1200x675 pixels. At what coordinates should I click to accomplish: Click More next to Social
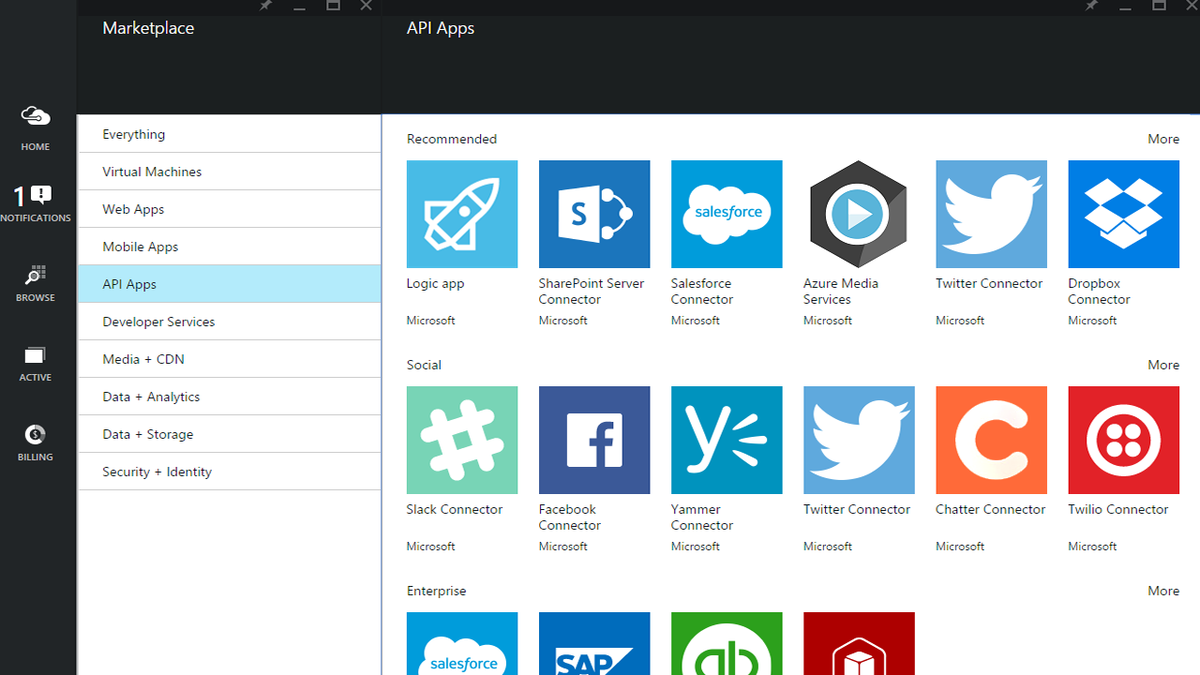(x=1163, y=365)
